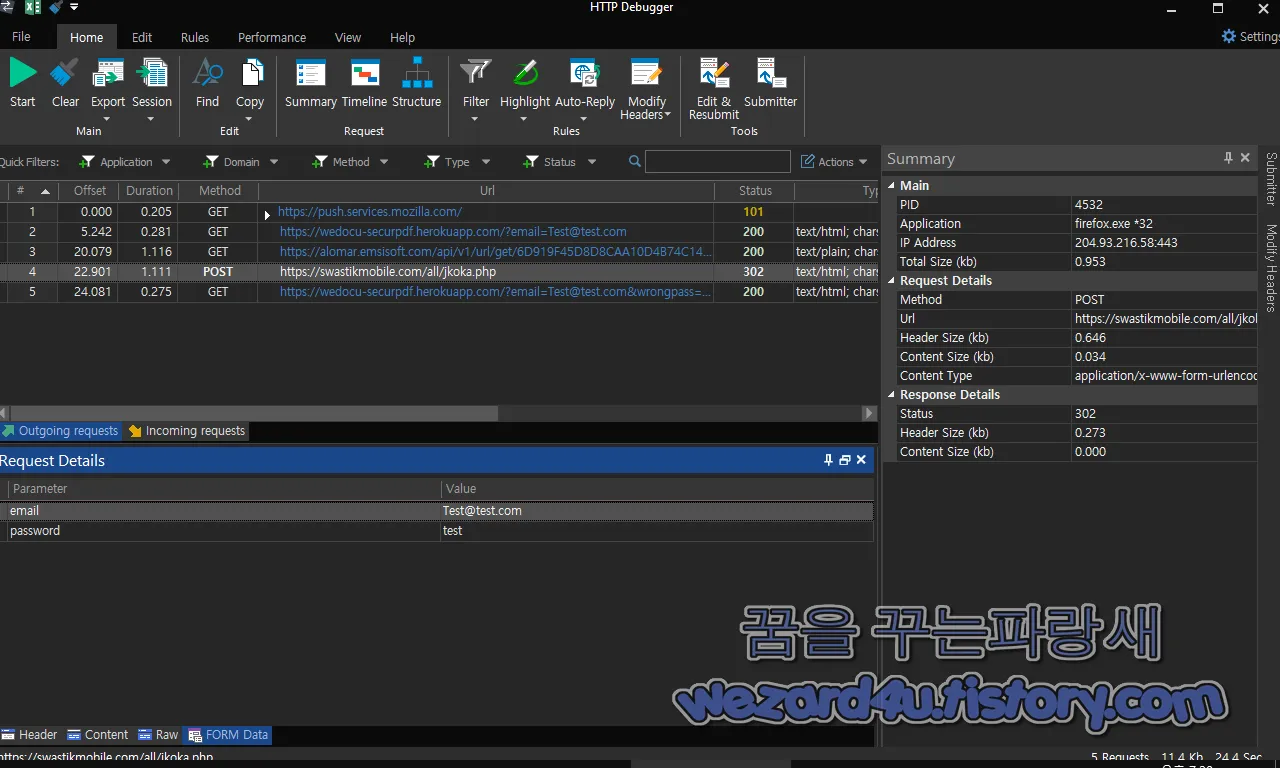The width and height of the screenshot is (1280, 768).
Task: Open the Filter rules tool
Action: point(476,90)
